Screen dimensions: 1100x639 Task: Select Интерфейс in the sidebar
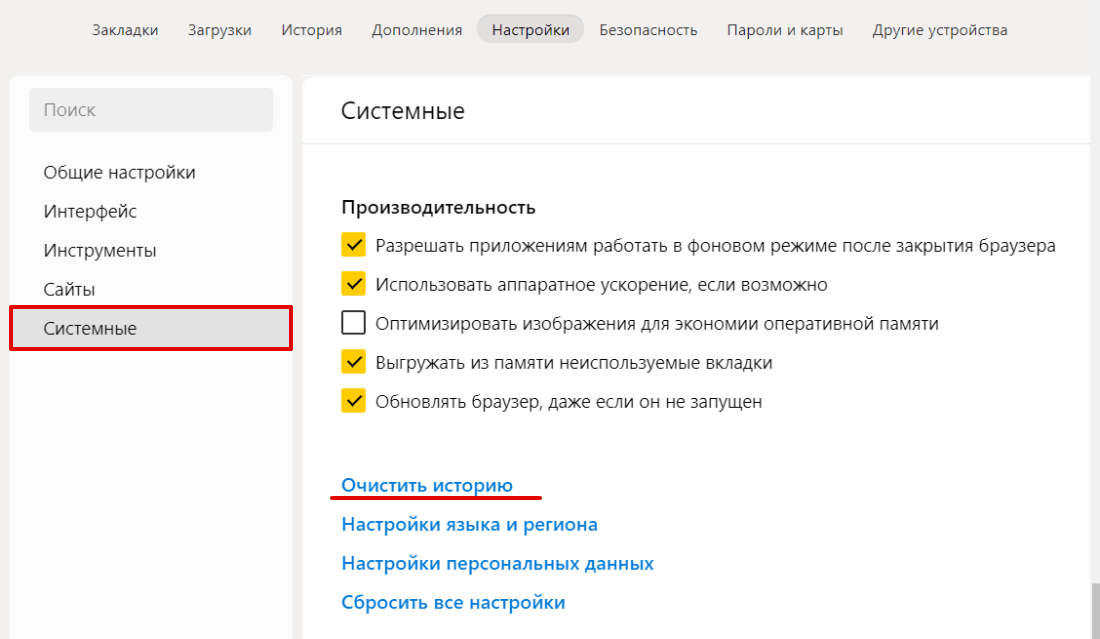pyautogui.click(x=90, y=211)
